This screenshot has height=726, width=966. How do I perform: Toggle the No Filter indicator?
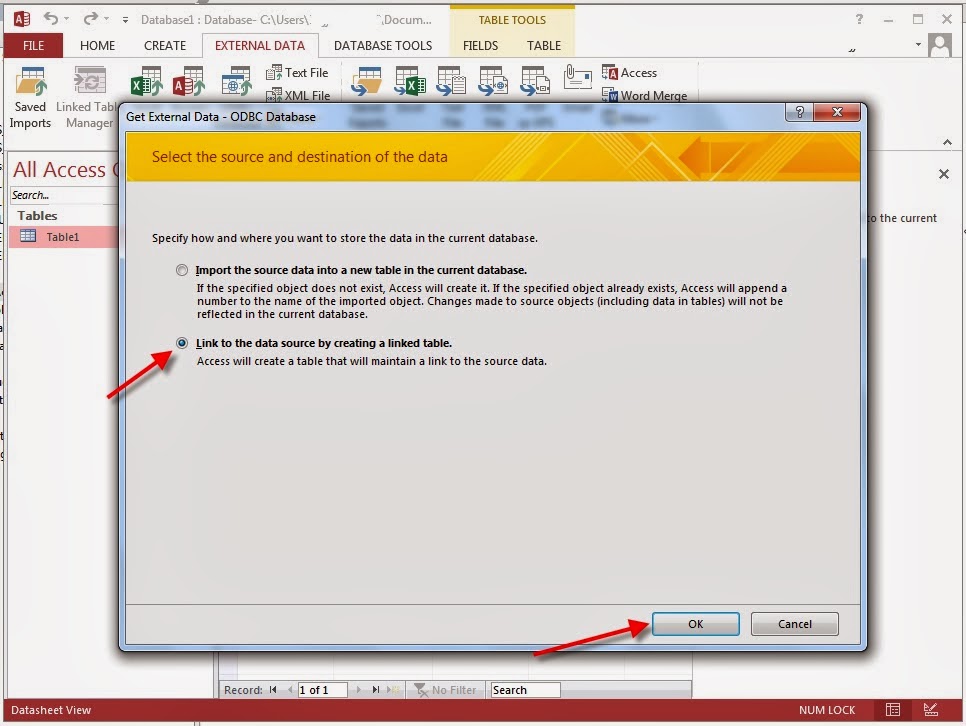click(445, 690)
